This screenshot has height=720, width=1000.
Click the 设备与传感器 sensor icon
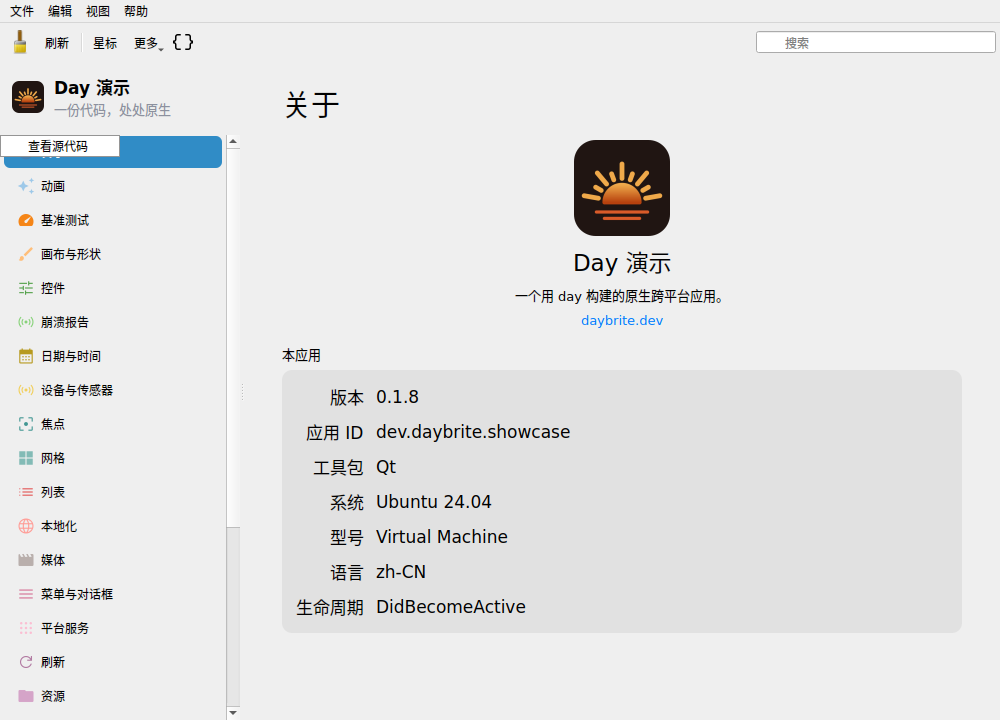click(26, 390)
